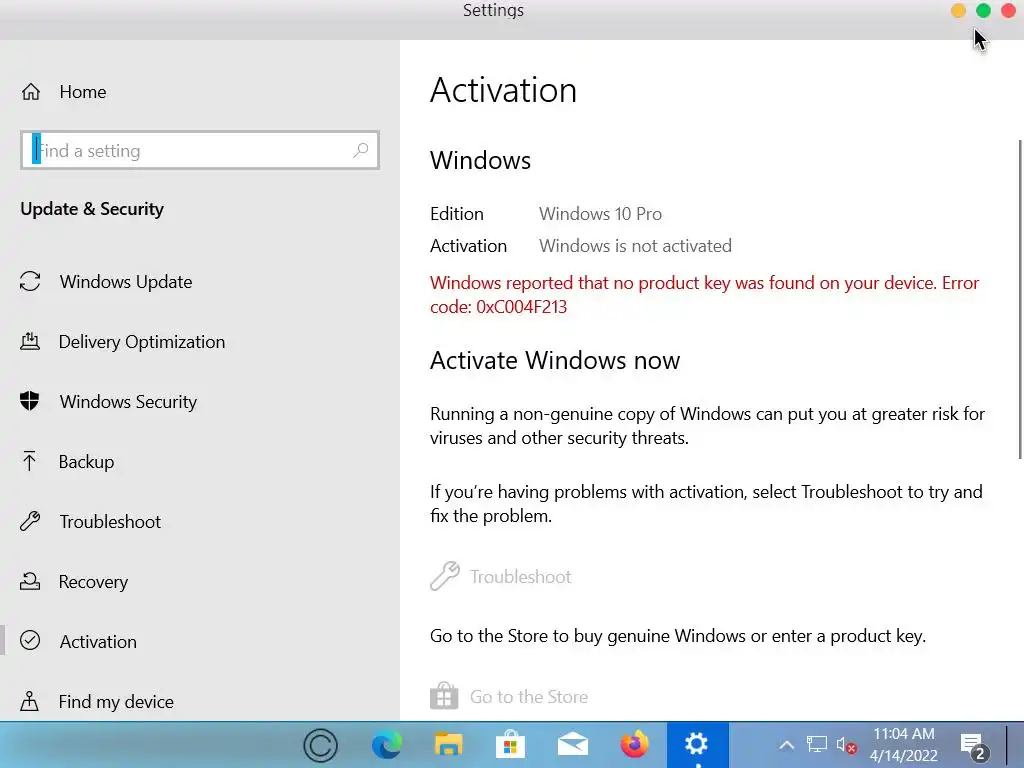Click the taskbar clock showing 11:04 AM

pos(904,744)
